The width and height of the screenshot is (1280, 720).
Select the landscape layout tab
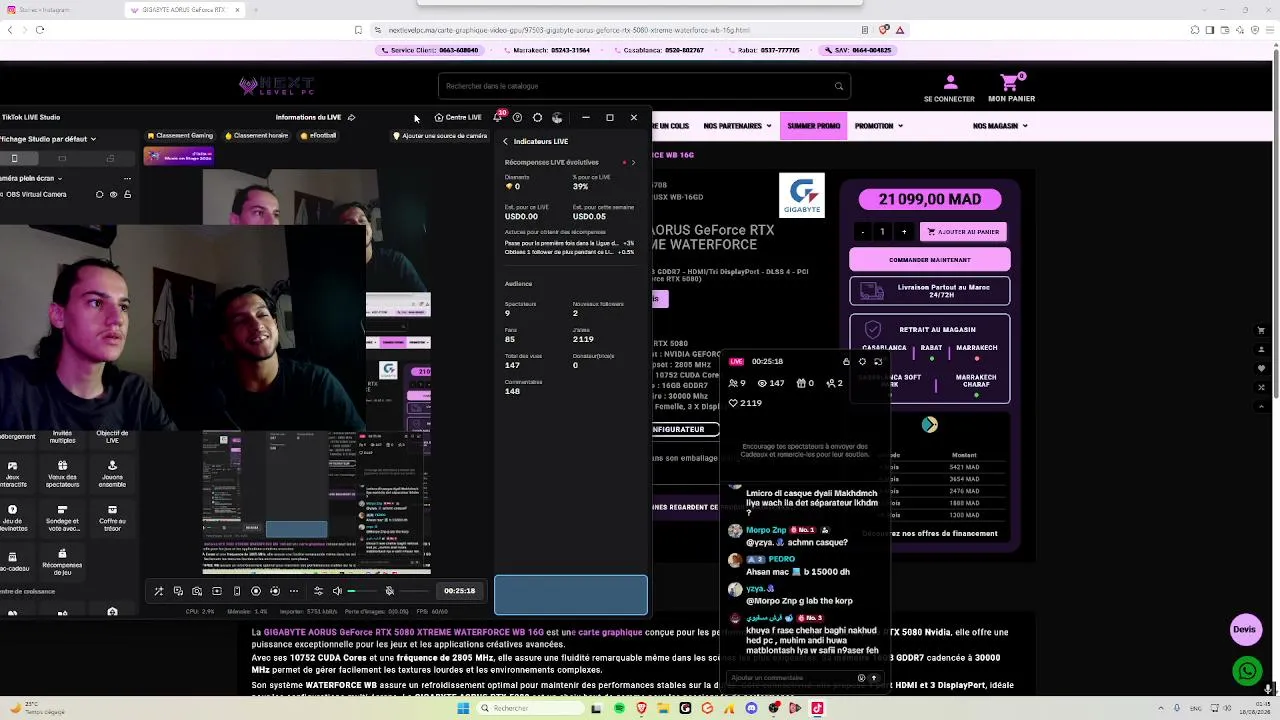[62, 158]
